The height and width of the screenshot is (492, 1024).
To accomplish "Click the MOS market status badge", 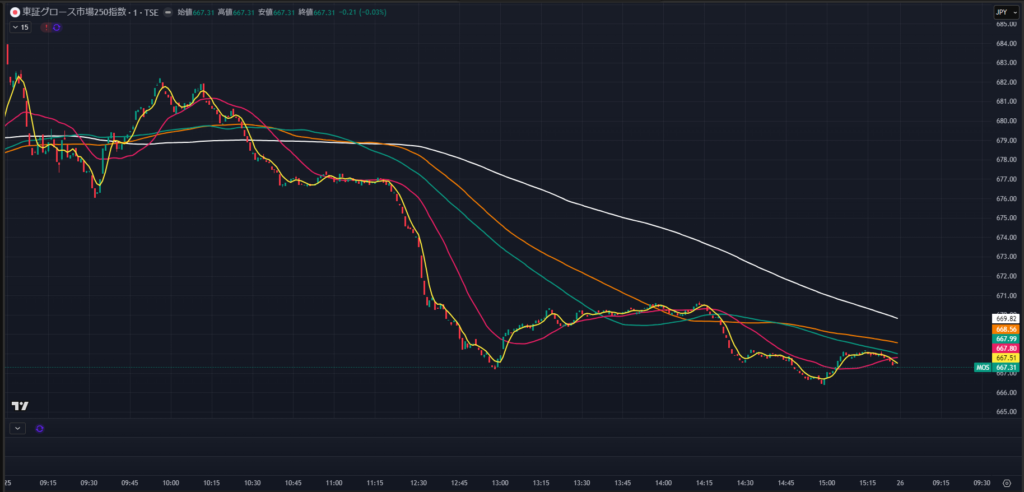I will pyautogui.click(x=981, y=367).
